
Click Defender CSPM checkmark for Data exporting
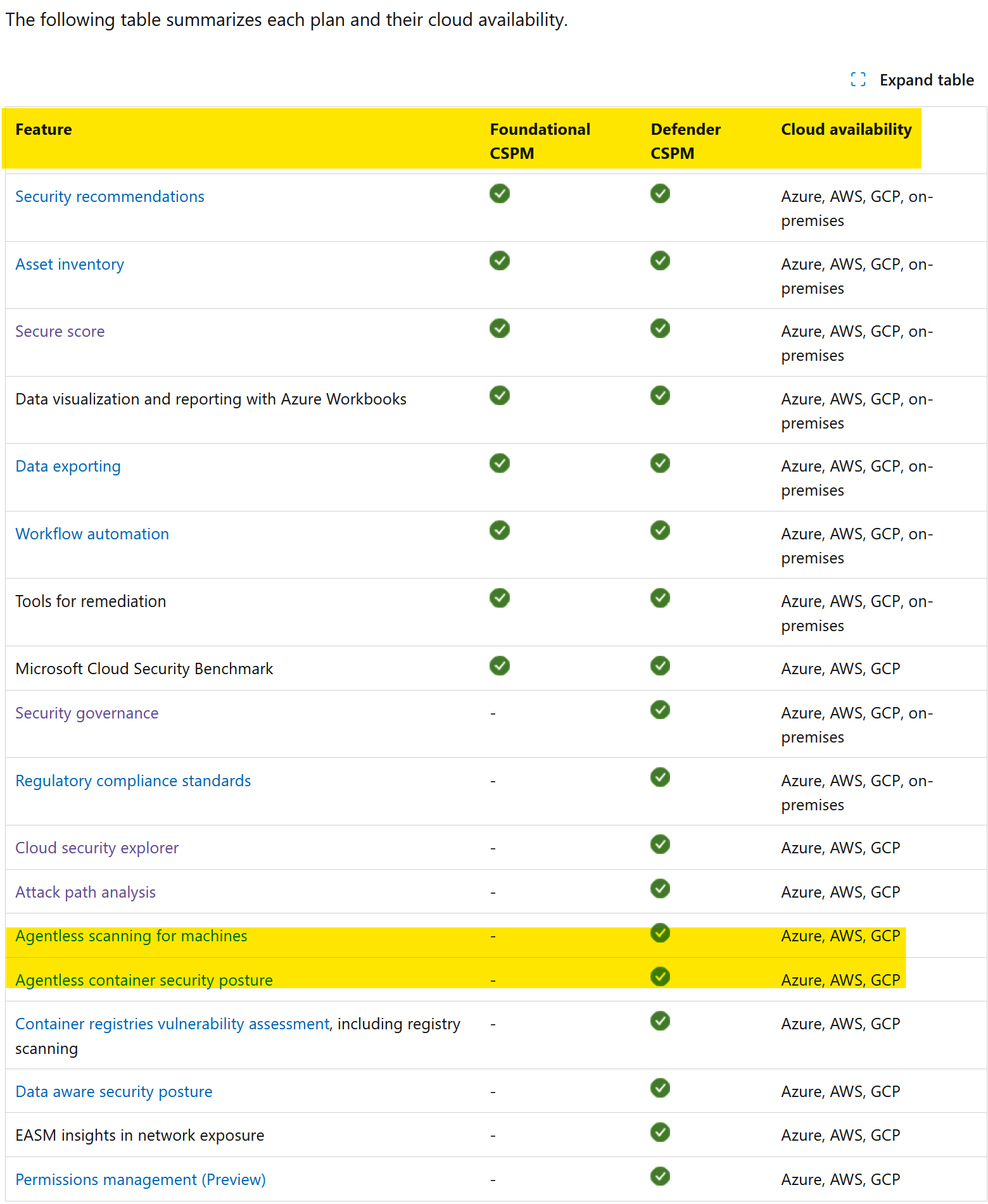pos(660,463)
